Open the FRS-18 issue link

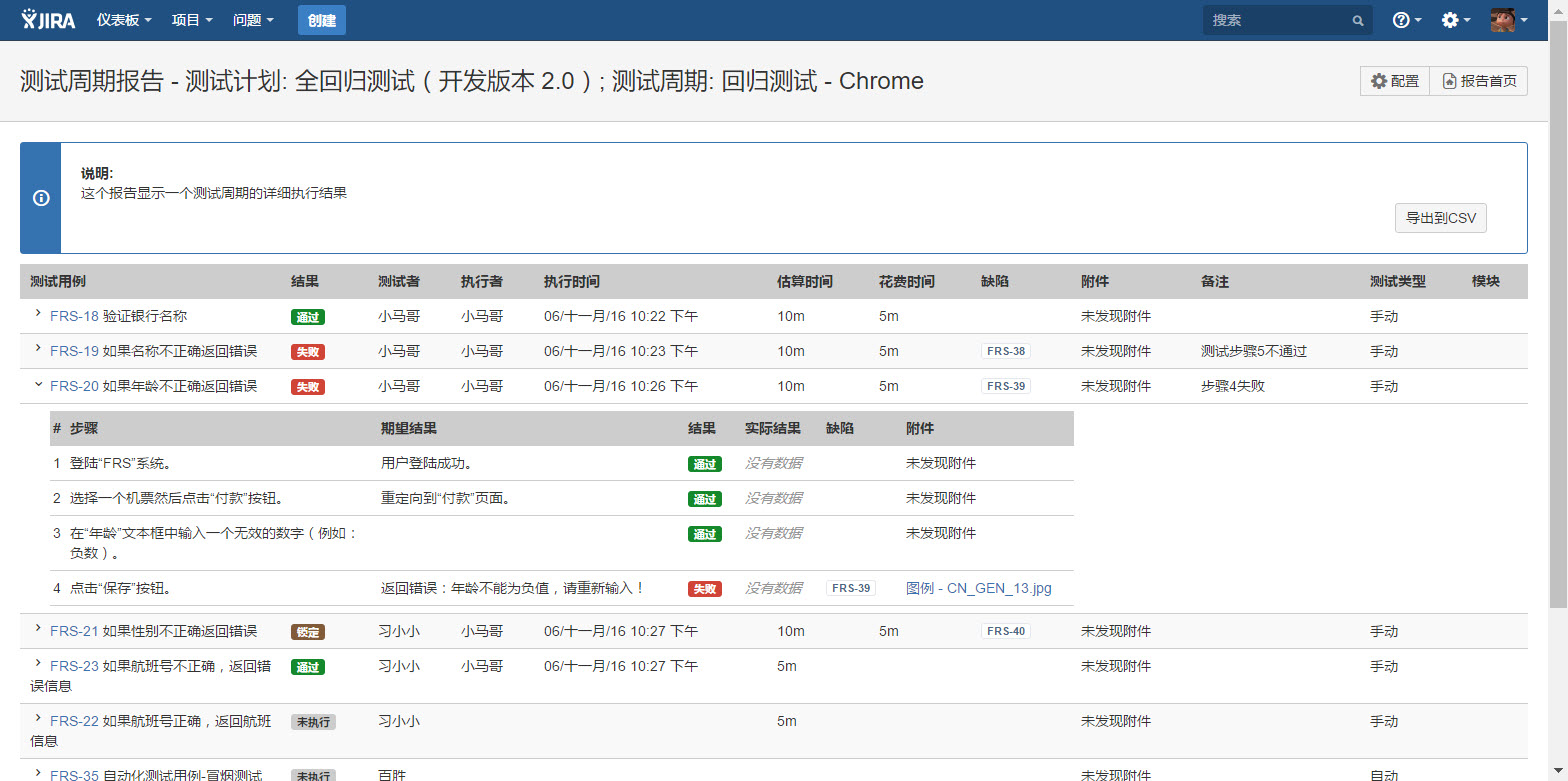coord(74,316)
